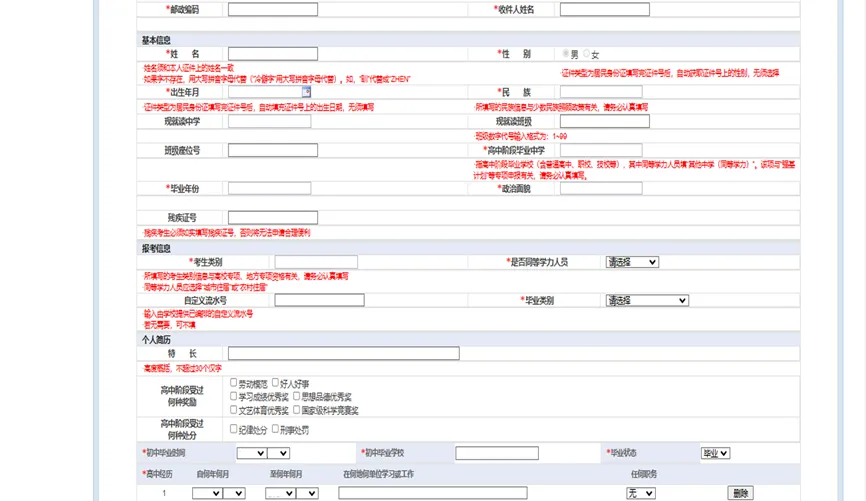Open the 自何年何月 month dropdown in row 1
This screenshot has width=866, height=501.
click(x=234, y=493)
